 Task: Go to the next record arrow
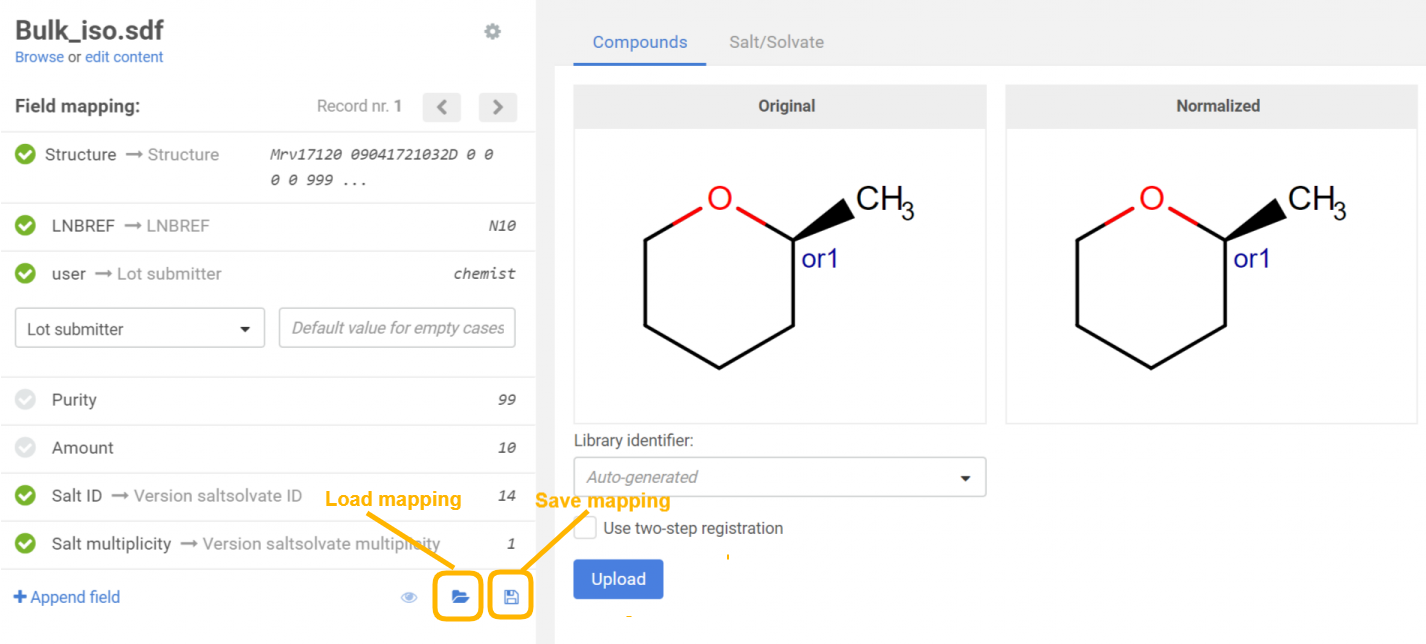[x=497, y=106]
